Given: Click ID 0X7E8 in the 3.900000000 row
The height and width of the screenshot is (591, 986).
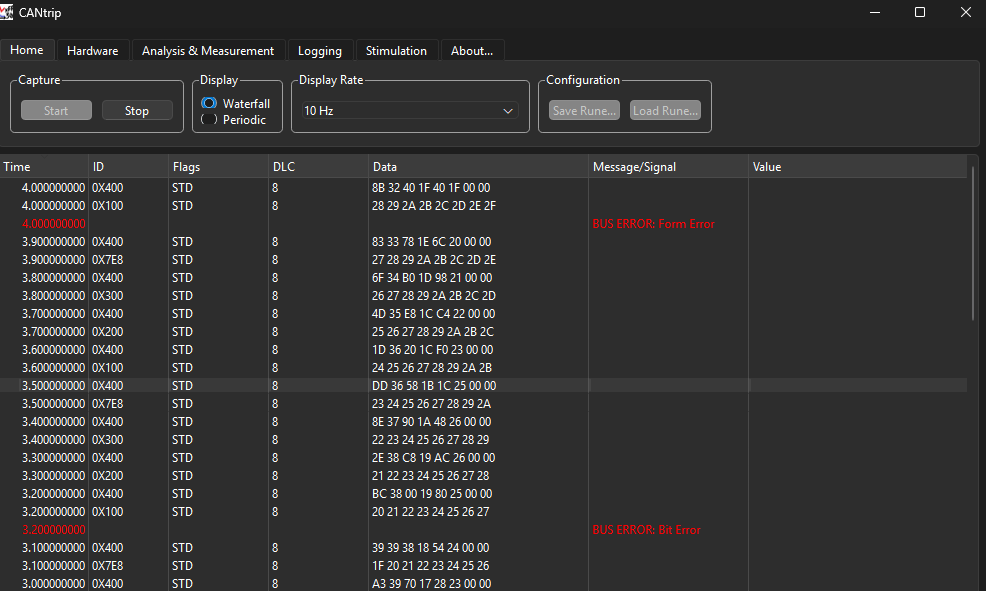Looking at the screenshot, I should 108,260.
